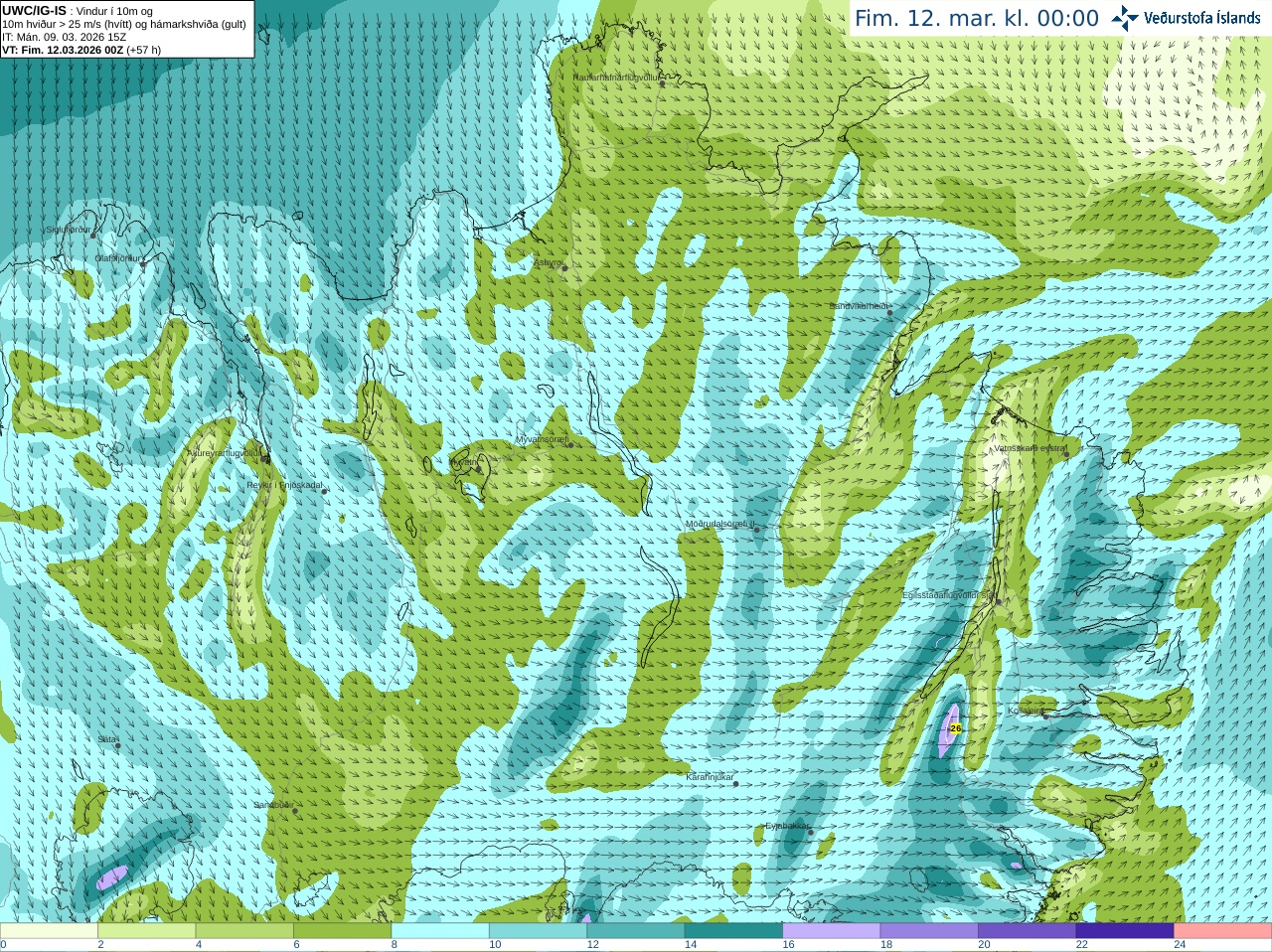
Task: Click the Mývatn station label
Action: 463,462
